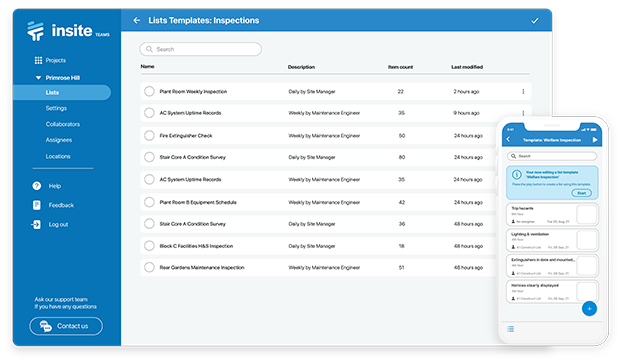Open the Projects sidebar item

coord(56,60)
